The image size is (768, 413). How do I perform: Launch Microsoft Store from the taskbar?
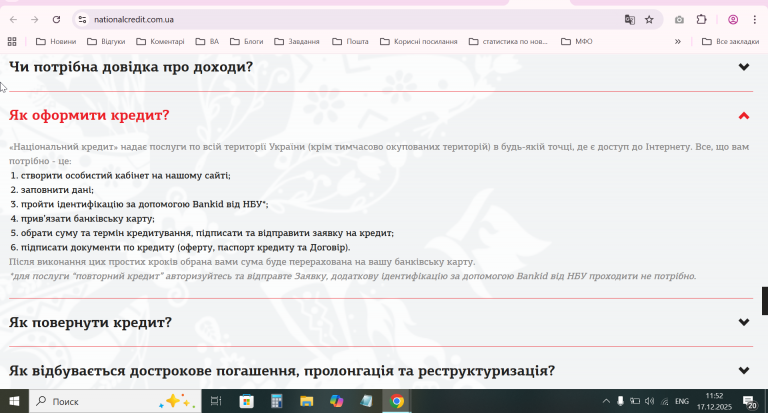pyautogui.click(x=246, y=401)
